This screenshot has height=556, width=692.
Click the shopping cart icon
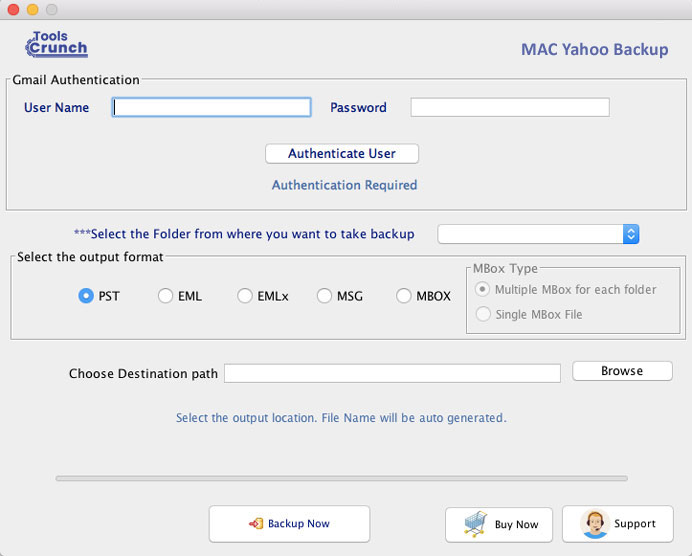475,524
